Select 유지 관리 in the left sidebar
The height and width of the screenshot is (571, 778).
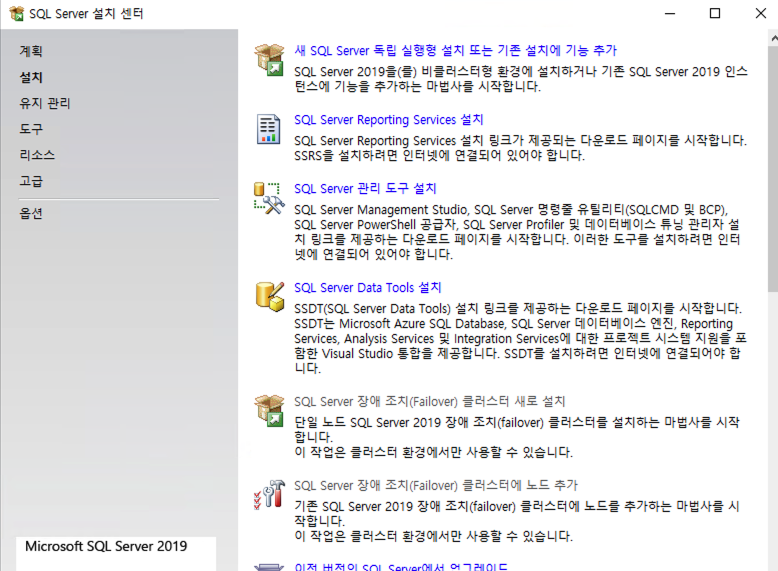(x=45, y=103)
